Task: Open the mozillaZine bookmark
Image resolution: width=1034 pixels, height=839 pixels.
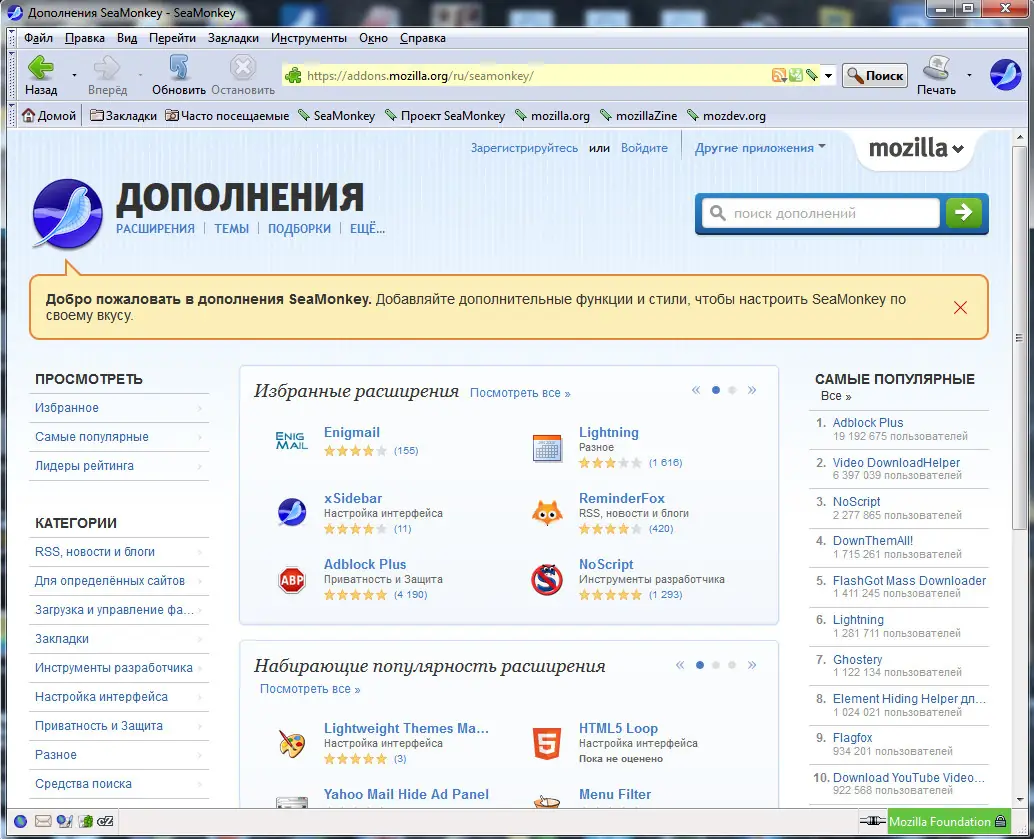Action: coord(638,115)
